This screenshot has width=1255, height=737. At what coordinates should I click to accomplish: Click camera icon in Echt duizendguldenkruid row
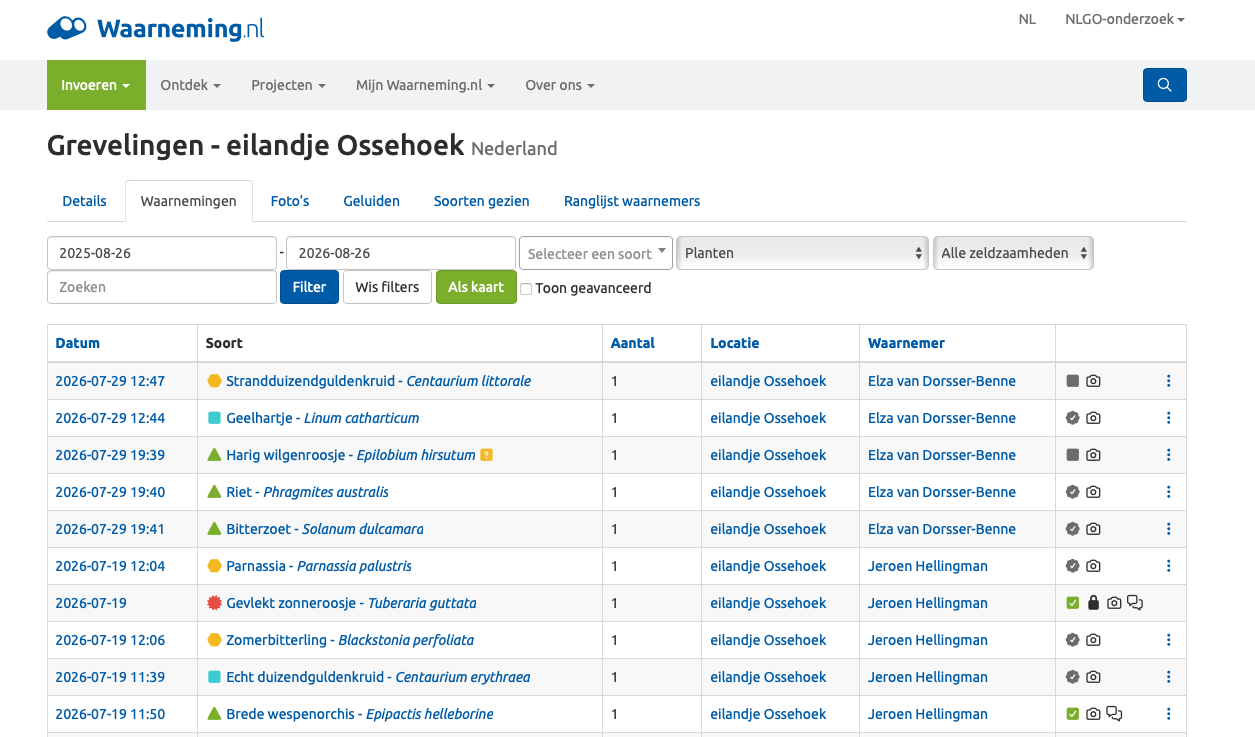pyautogui.click(x=1093, y=677)
